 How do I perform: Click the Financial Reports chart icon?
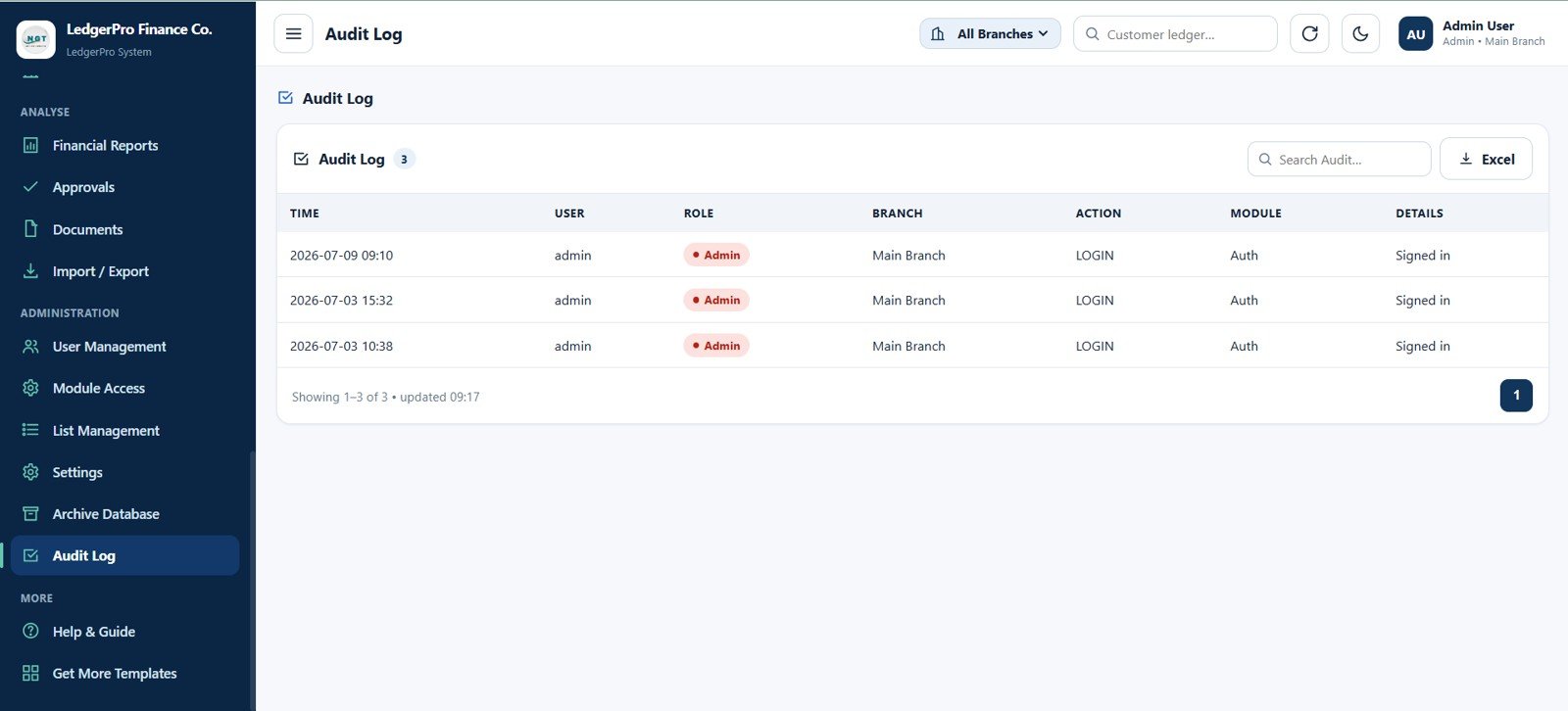point(30,145)
